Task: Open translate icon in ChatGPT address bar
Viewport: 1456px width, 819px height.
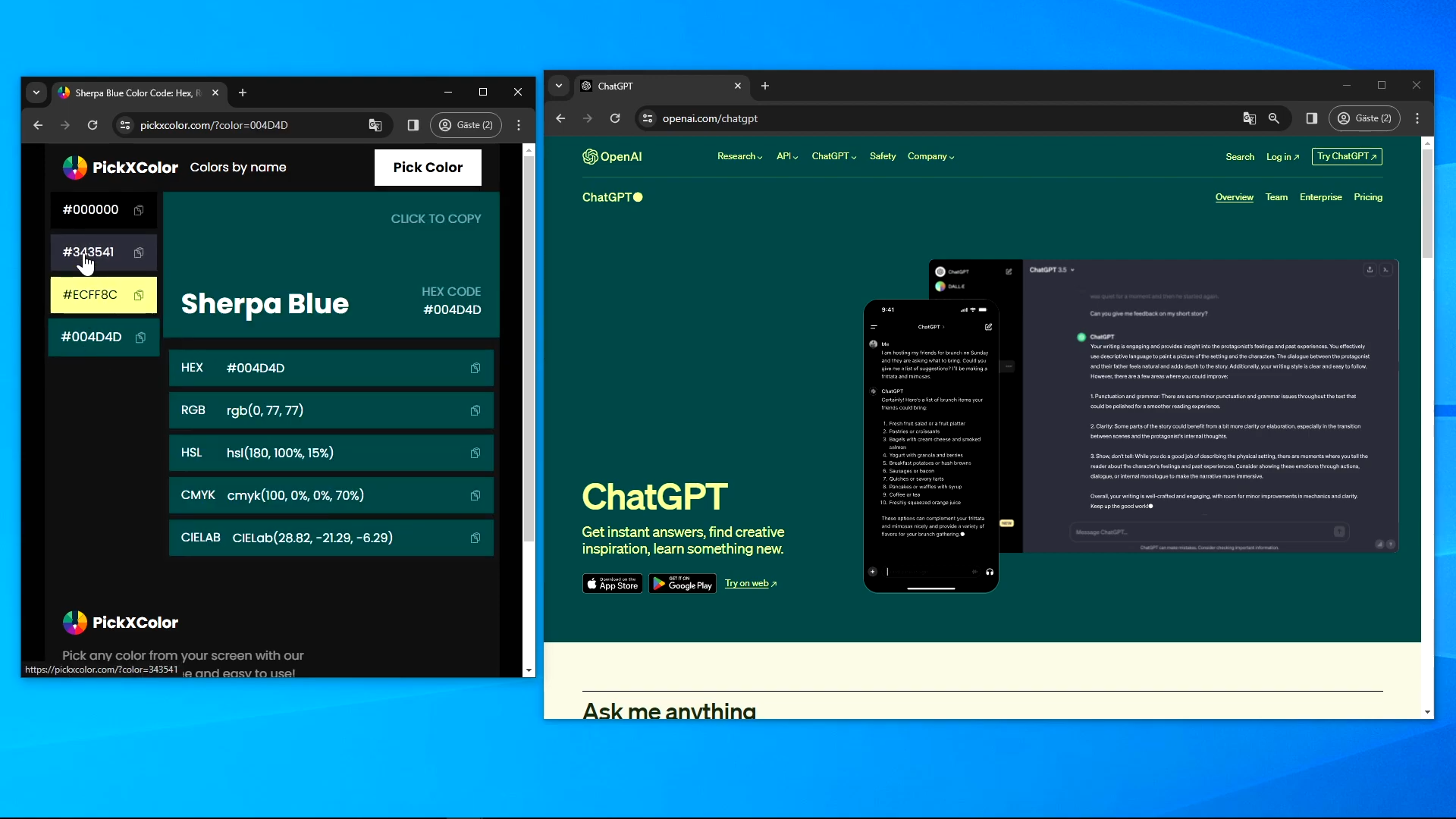Action: coord(1250,118)
